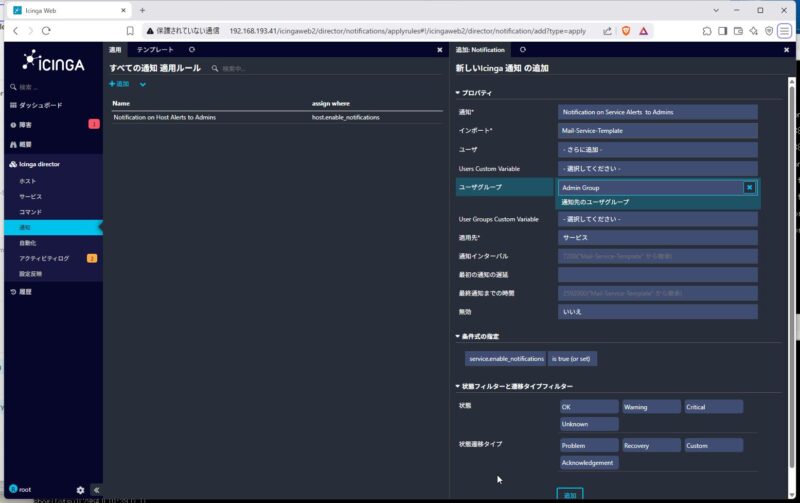Open the 無効 いいえ dropdown
This screenshot has height=503, width=800.
pyautogui.click(x=657, y=312)
